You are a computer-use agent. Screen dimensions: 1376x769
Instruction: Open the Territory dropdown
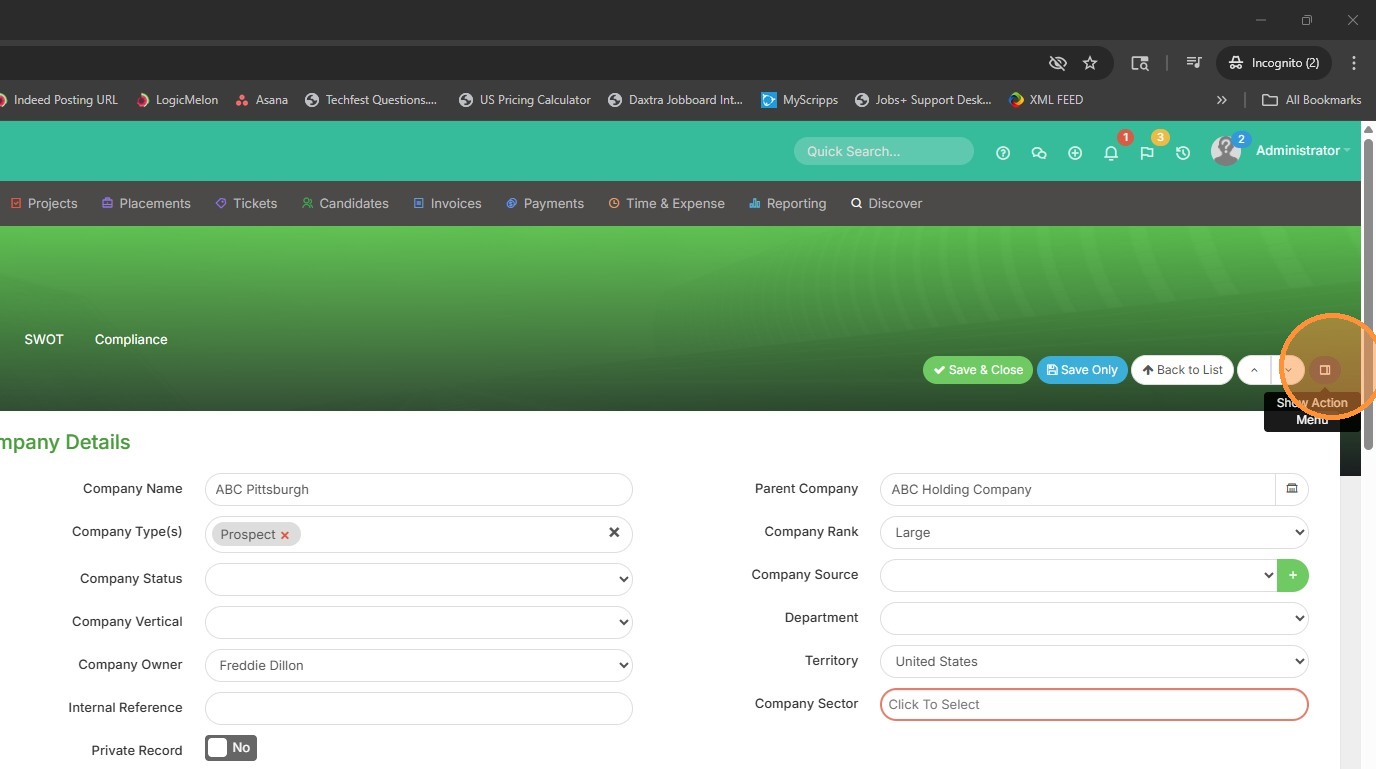click(1094, 661)
